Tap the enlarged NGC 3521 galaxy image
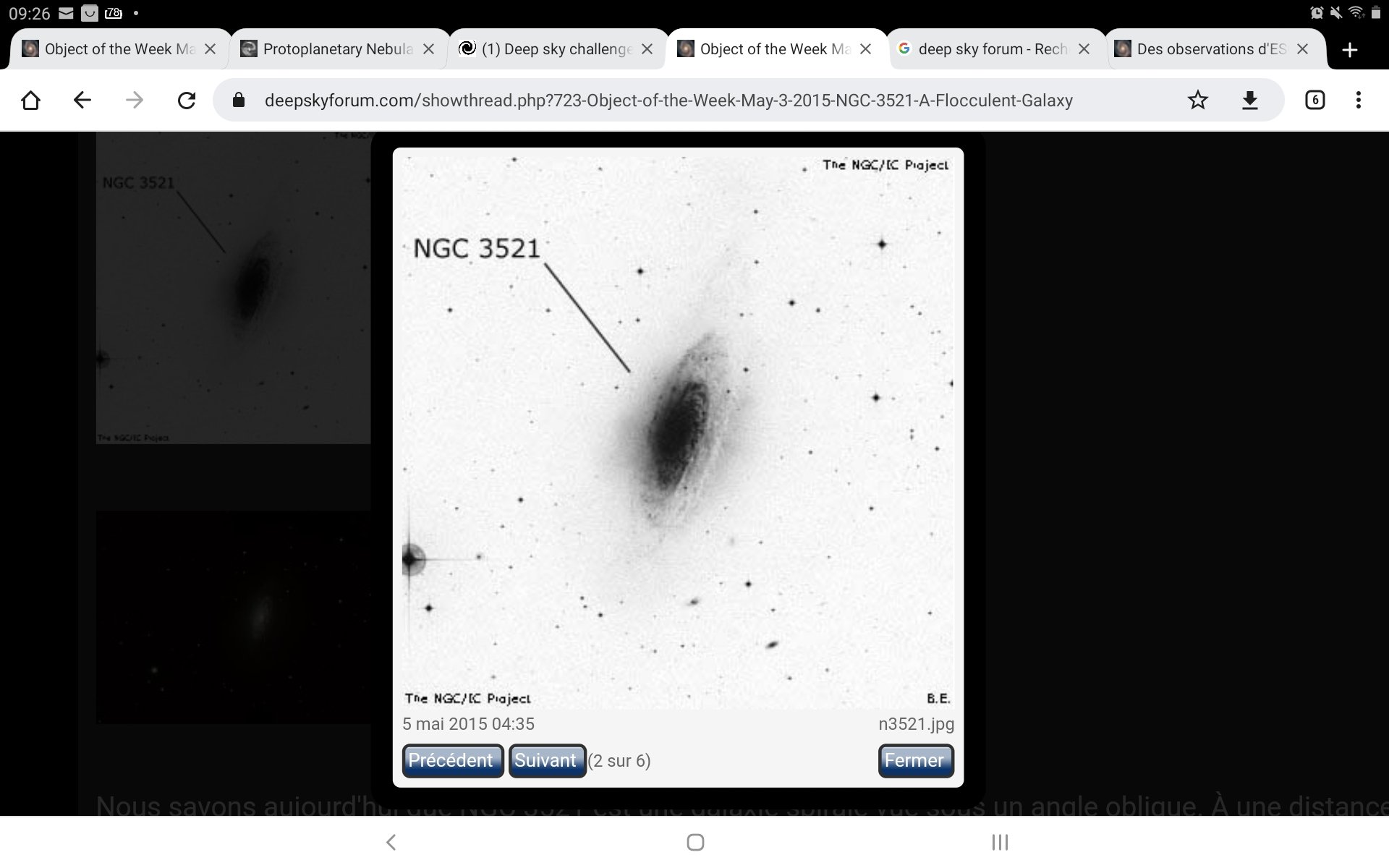This screenshot has width=1389, height=868. tap(678, 432)
